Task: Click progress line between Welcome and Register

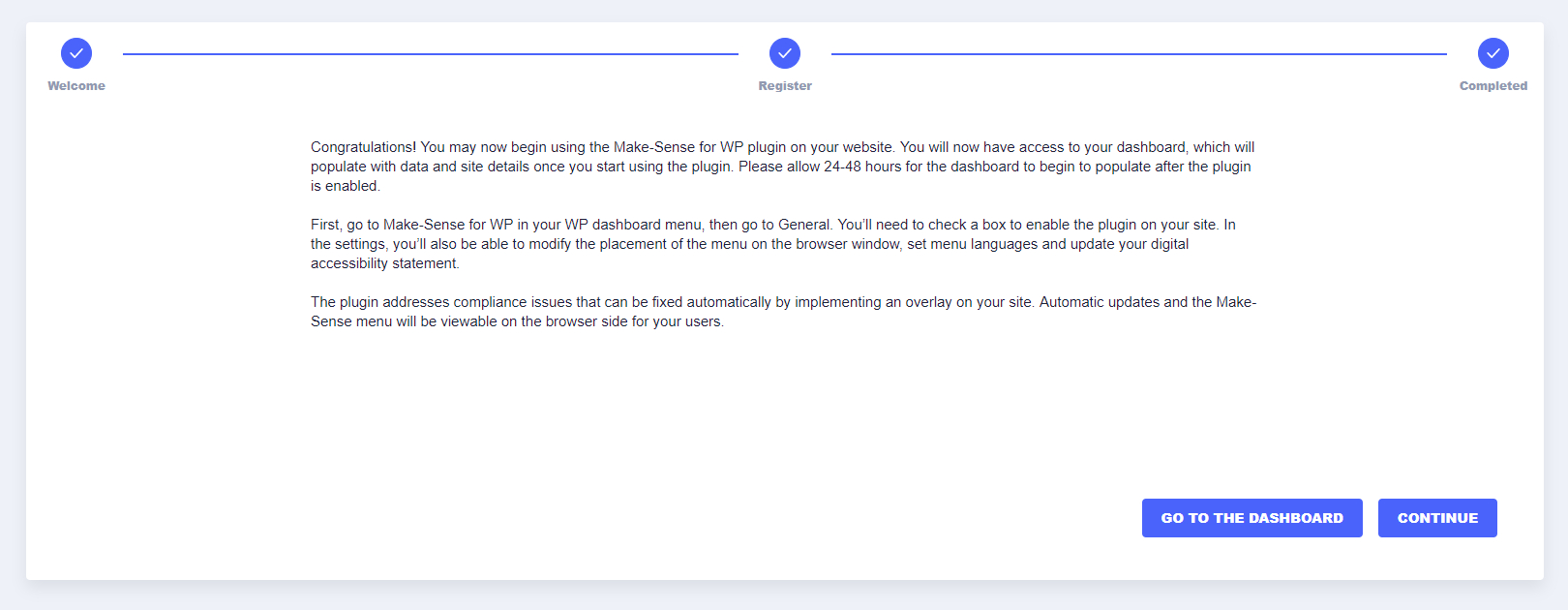Action: pos(431,54)
